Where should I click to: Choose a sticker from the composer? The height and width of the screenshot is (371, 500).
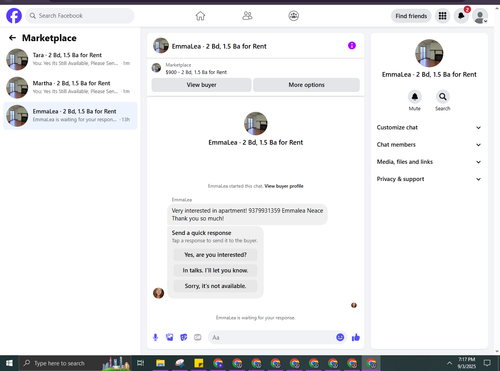pyautogui.click(x=184, y=337)
